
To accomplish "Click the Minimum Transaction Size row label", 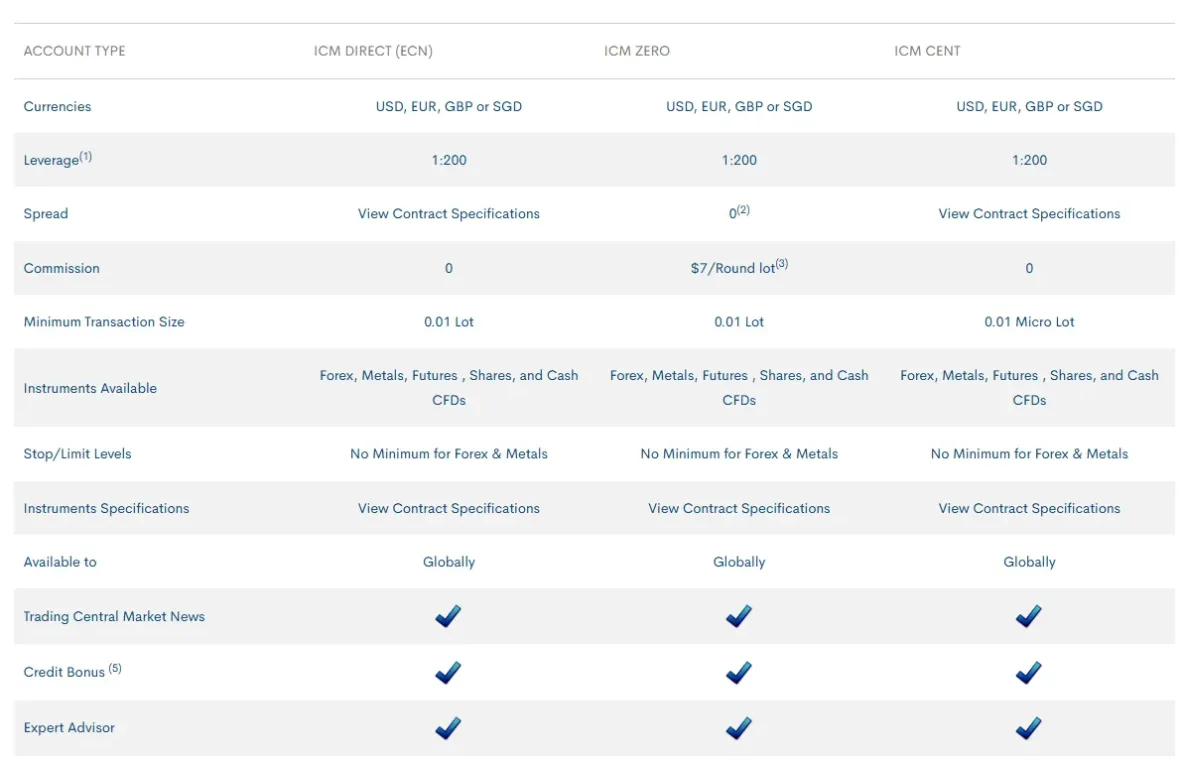I will (104, 321).
